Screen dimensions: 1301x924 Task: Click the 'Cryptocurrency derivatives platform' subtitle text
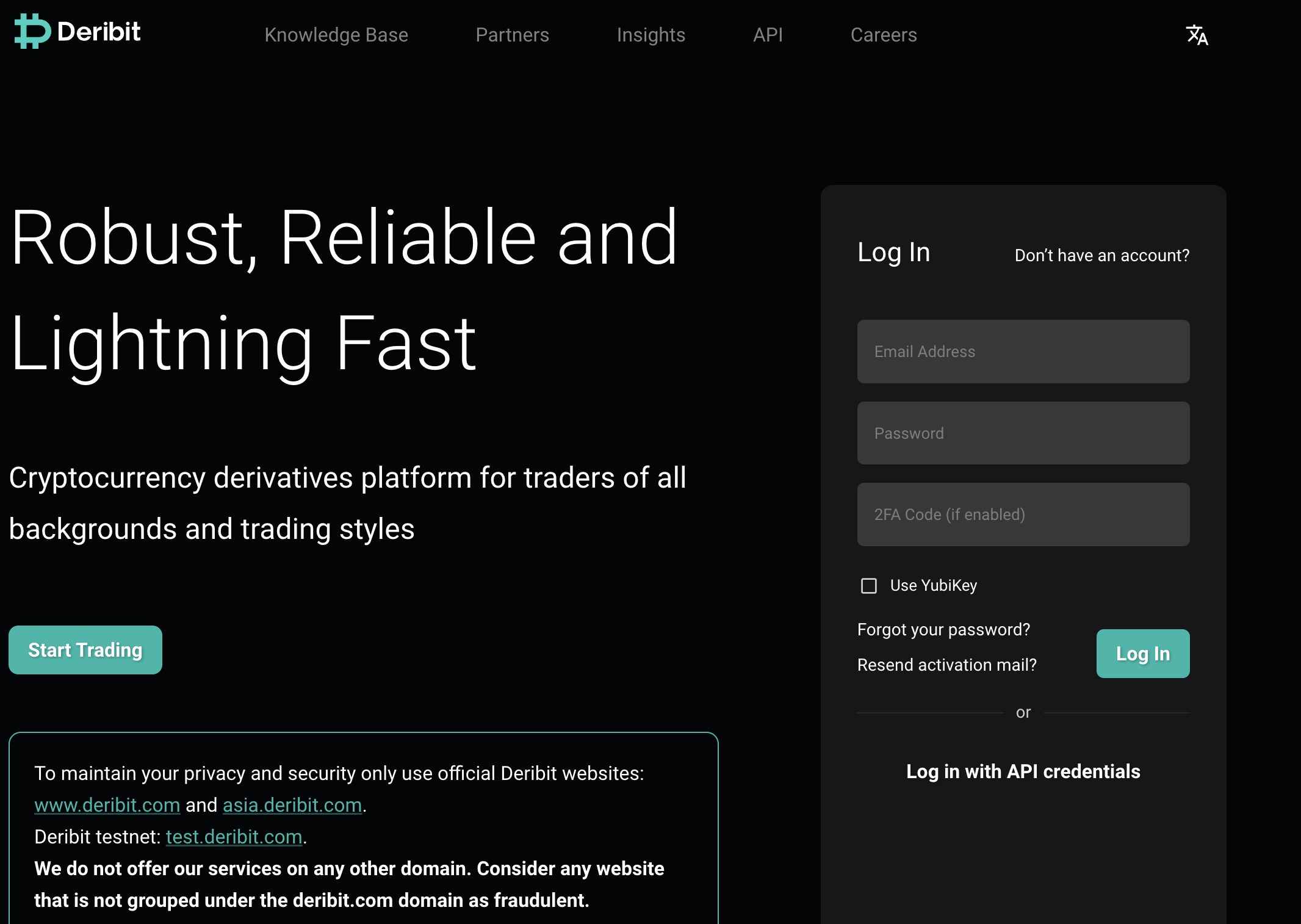[x=348, y=503]
